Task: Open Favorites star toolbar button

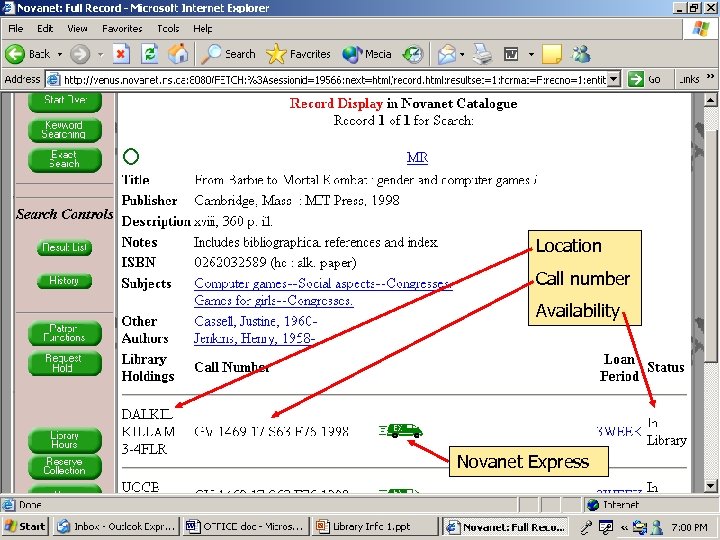Action: pos(298,54)
